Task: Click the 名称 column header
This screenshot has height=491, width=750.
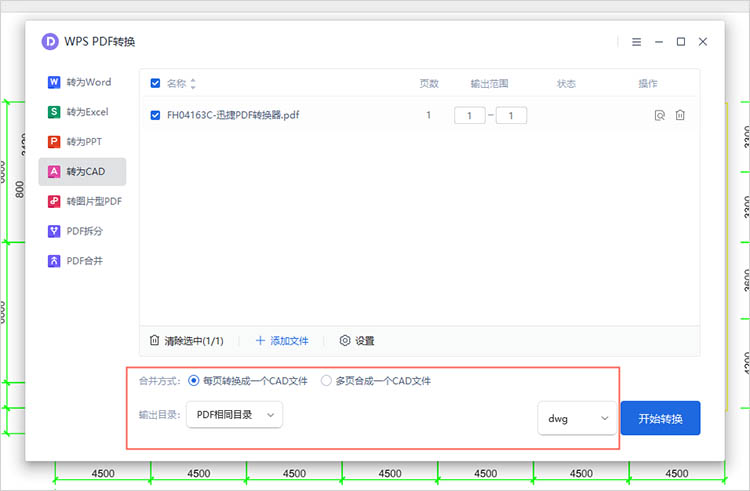Action: coord(176,84)
